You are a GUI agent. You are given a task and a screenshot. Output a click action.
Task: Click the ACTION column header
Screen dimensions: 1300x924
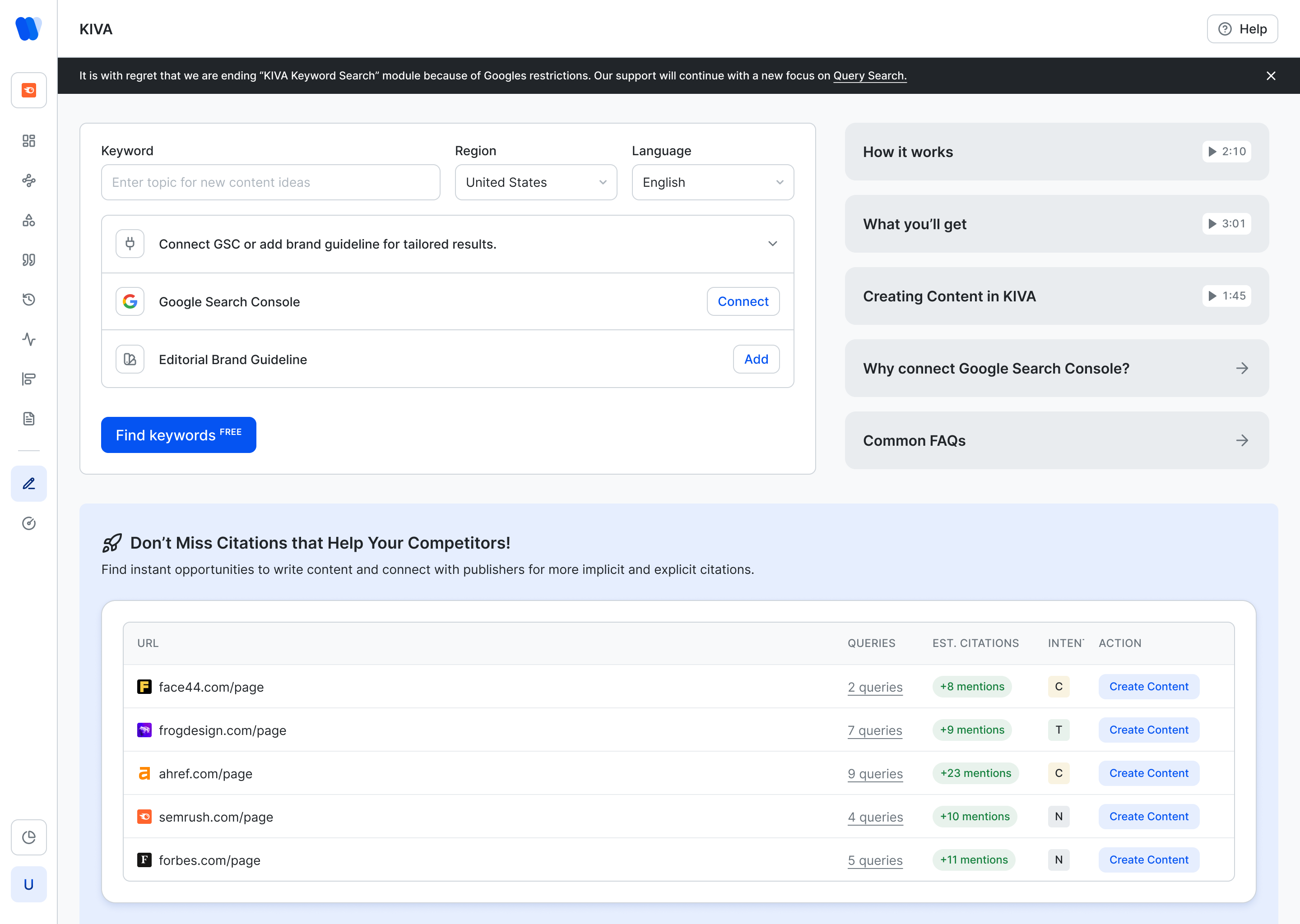[1119, 643]
